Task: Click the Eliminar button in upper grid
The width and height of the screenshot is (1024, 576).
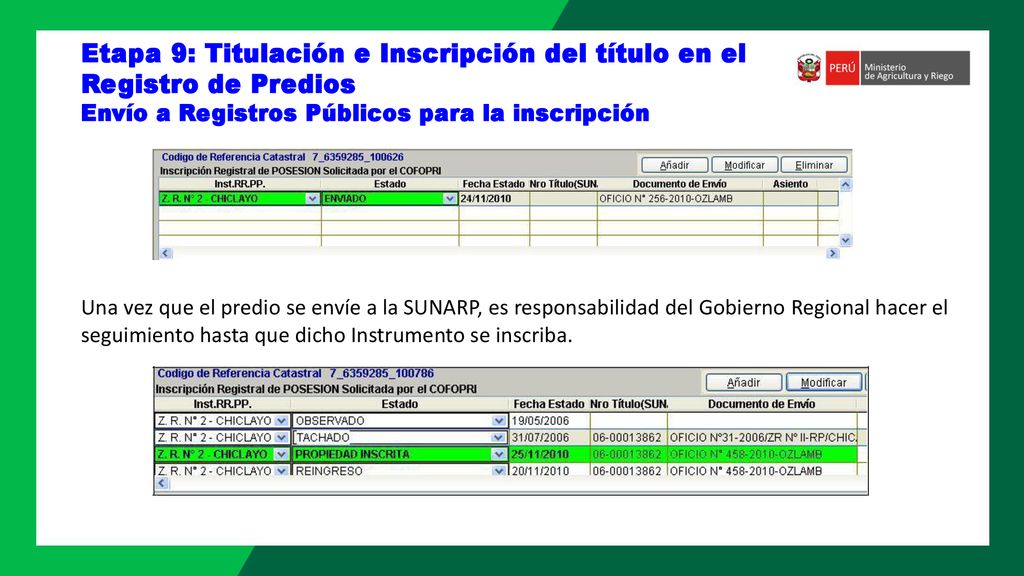Action: tap(814, 165)
